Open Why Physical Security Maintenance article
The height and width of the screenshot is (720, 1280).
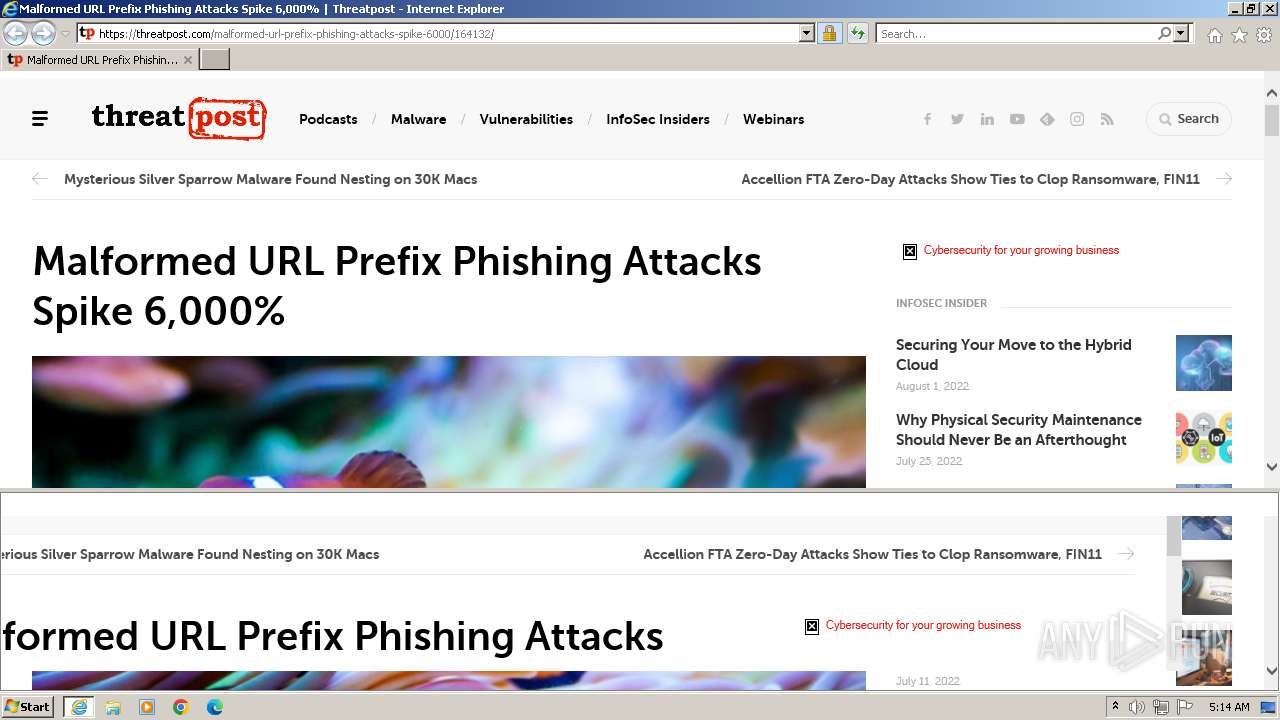click(1018, 430)
